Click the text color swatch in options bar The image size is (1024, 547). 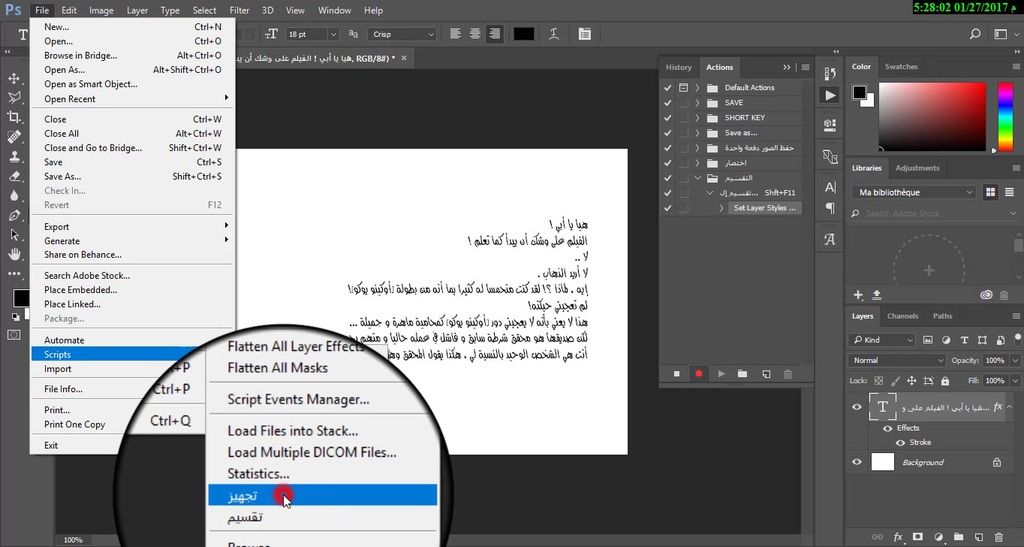tap(524, 34)
